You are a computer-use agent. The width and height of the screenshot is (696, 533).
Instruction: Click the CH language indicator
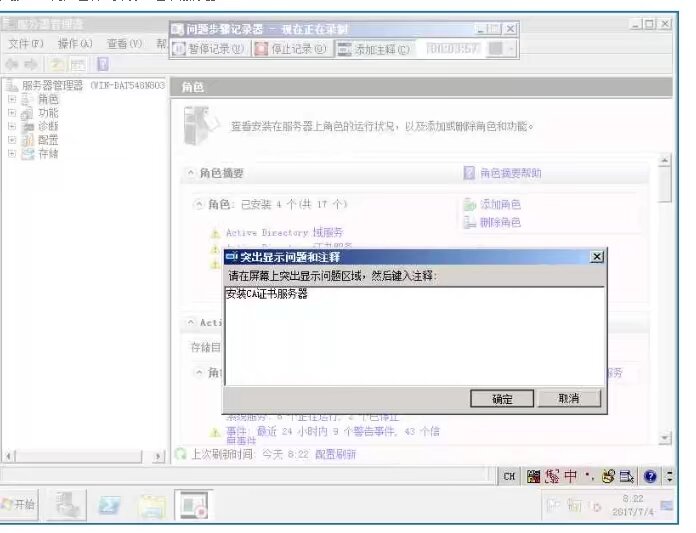point(509,477)
